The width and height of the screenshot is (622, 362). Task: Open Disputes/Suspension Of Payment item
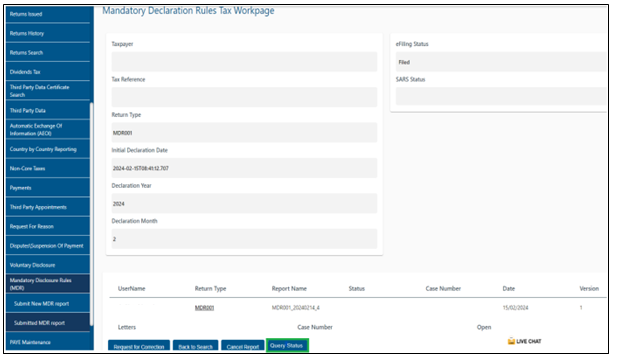[x=48, y=246]
